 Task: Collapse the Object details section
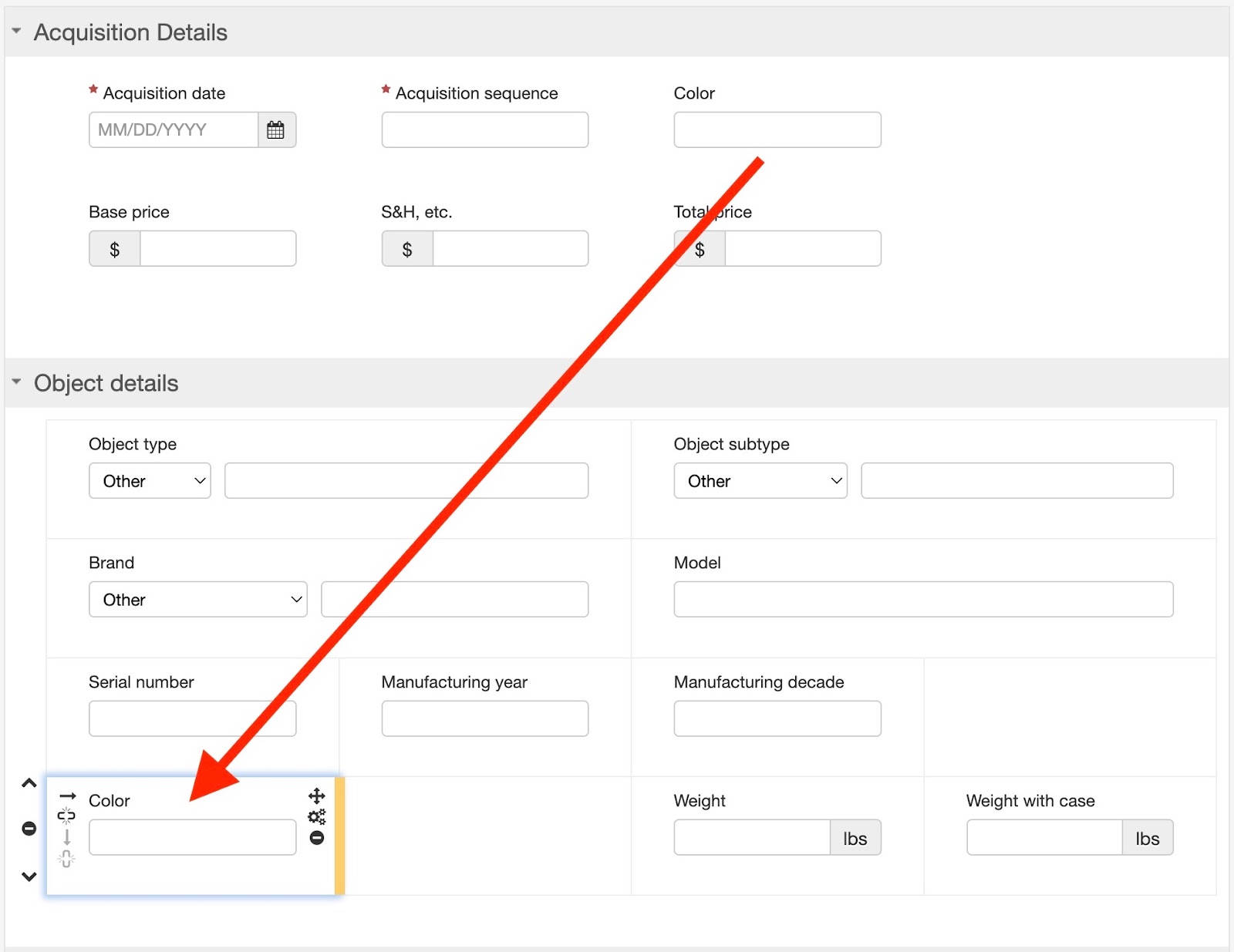click(x=16, y=382)
